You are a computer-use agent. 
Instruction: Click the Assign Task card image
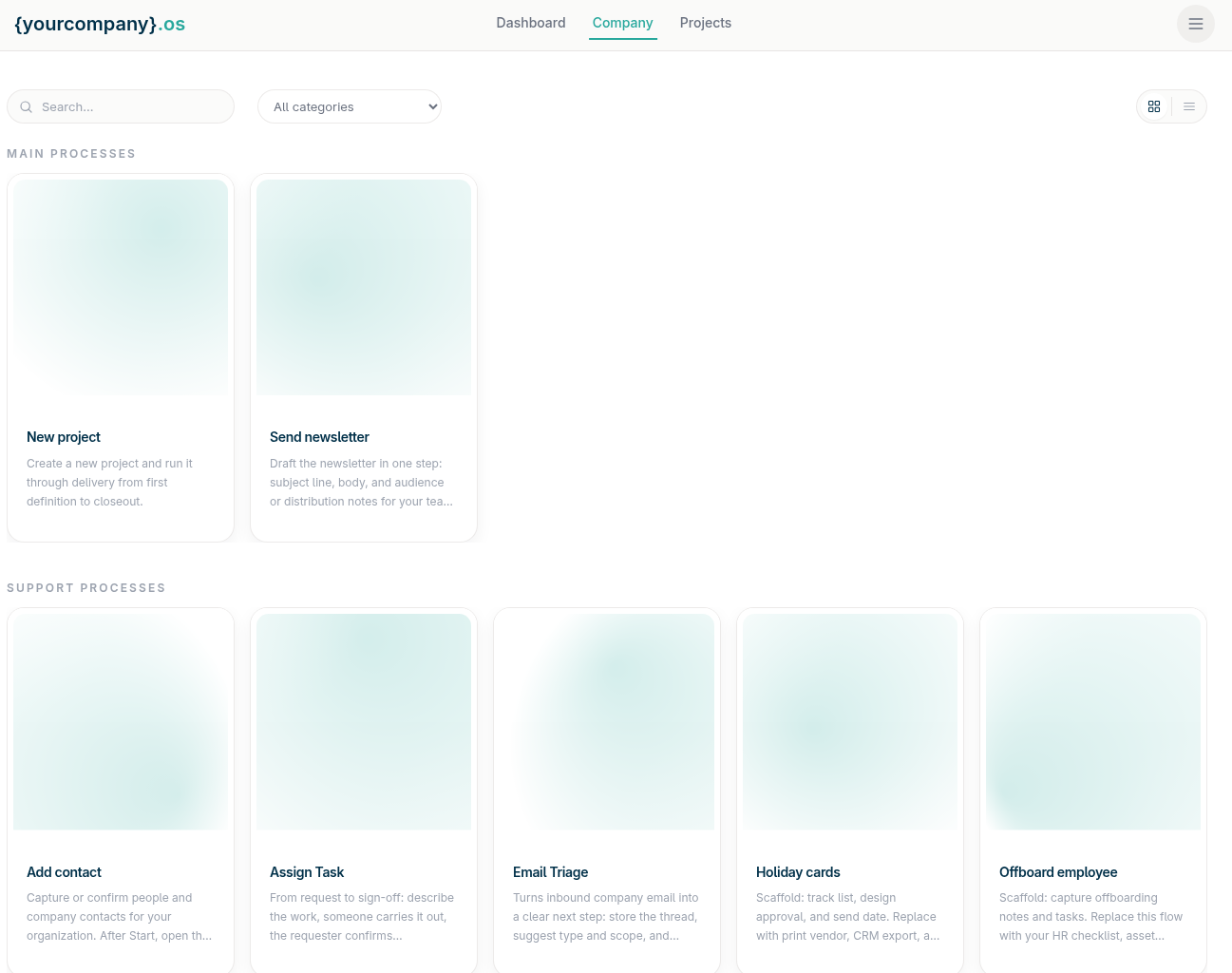[x=364, y=722]
